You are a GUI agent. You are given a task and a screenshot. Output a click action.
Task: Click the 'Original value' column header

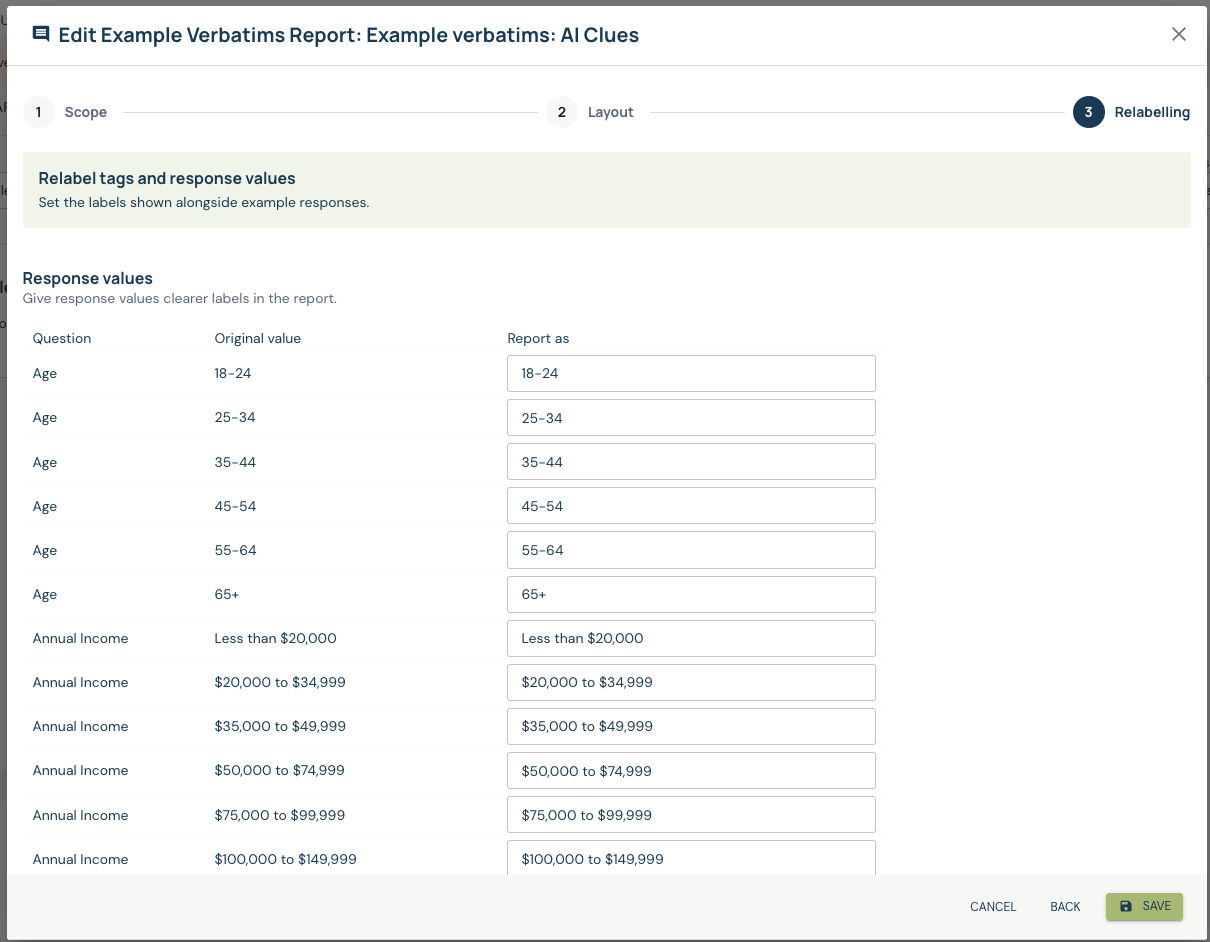coord(258,338)
